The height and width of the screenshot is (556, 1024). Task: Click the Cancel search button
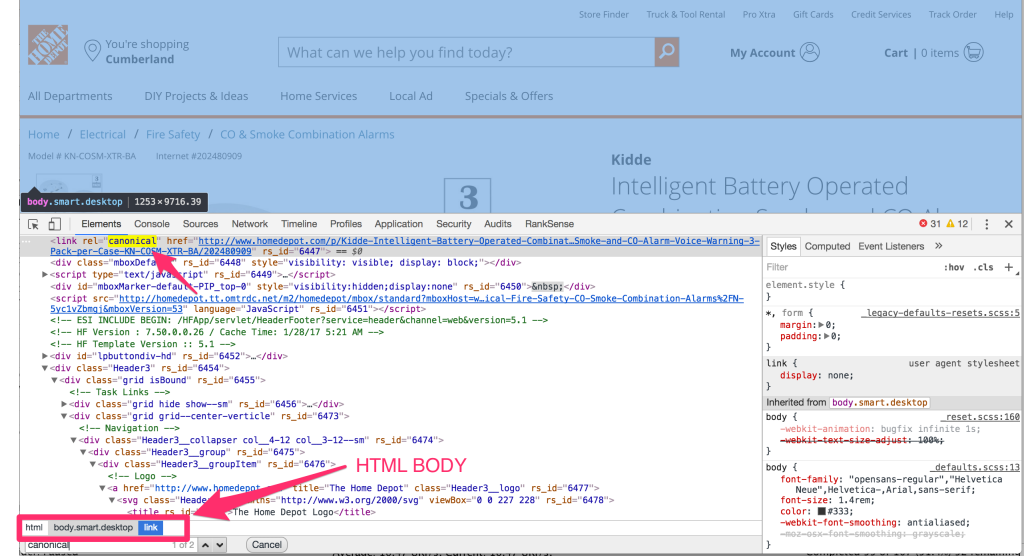pyautogui.click(x=266, y=545)
